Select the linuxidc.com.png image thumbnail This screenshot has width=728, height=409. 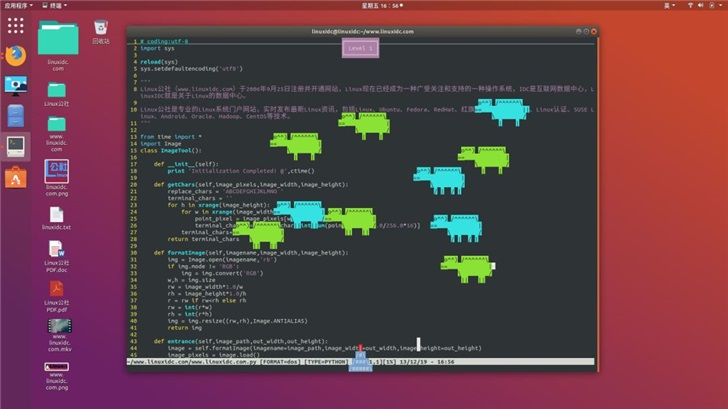pos(57,172)
